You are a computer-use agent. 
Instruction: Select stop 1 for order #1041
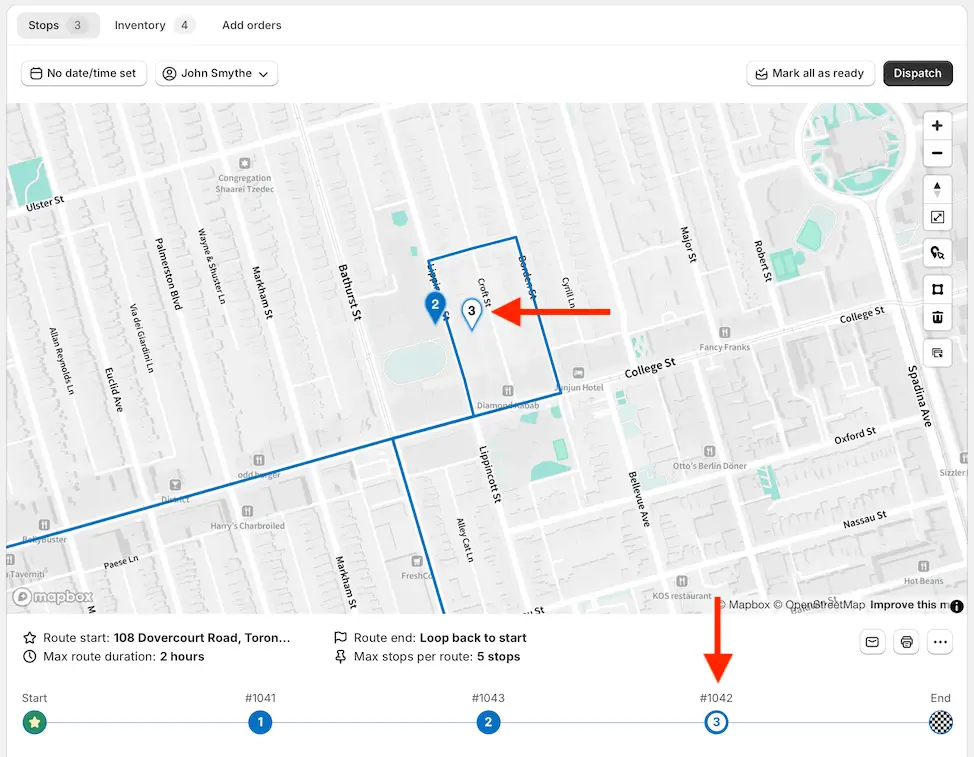point(260,722)
